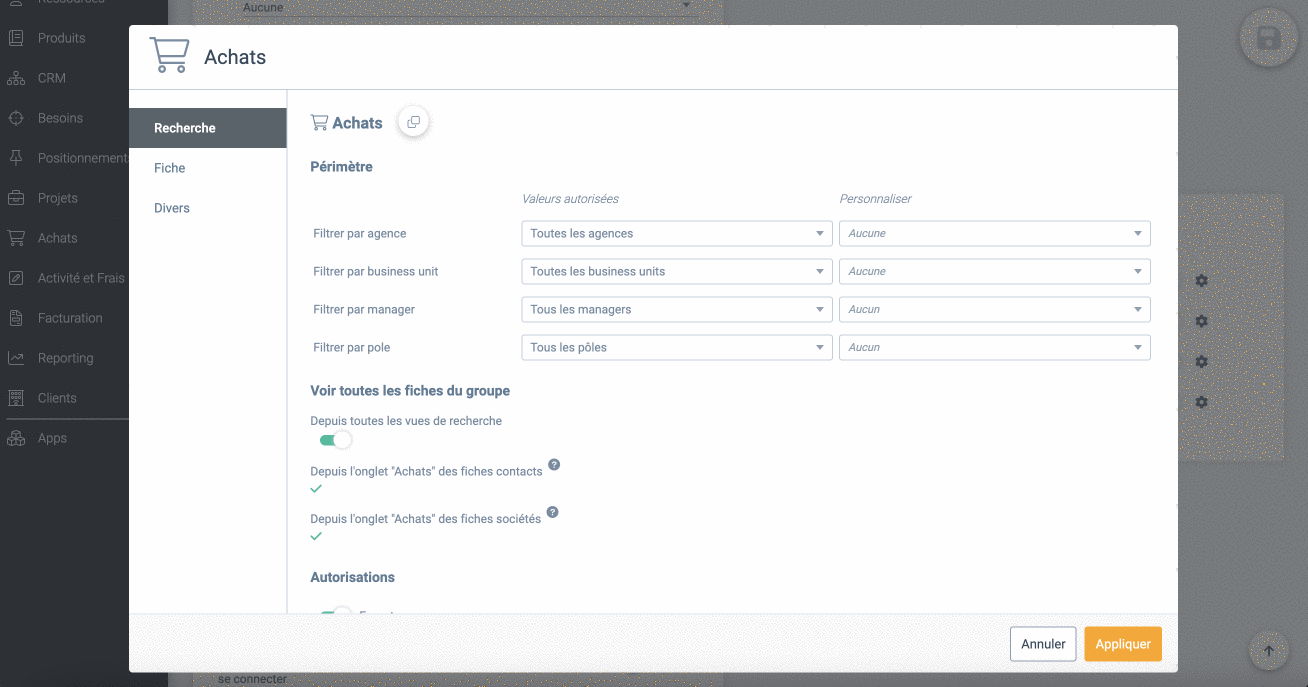Click the Projets briefcase icon

pos(16,198)
